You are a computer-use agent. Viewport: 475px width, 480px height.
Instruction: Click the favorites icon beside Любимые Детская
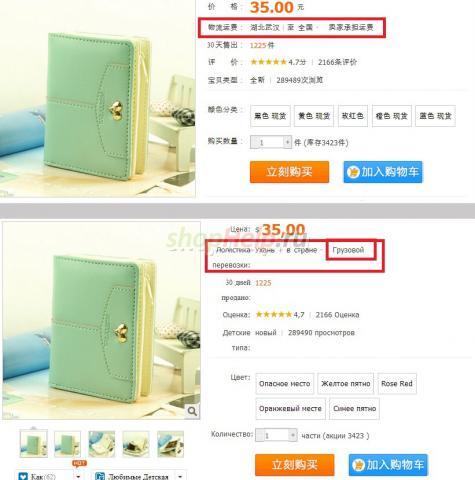pos(99,476)
